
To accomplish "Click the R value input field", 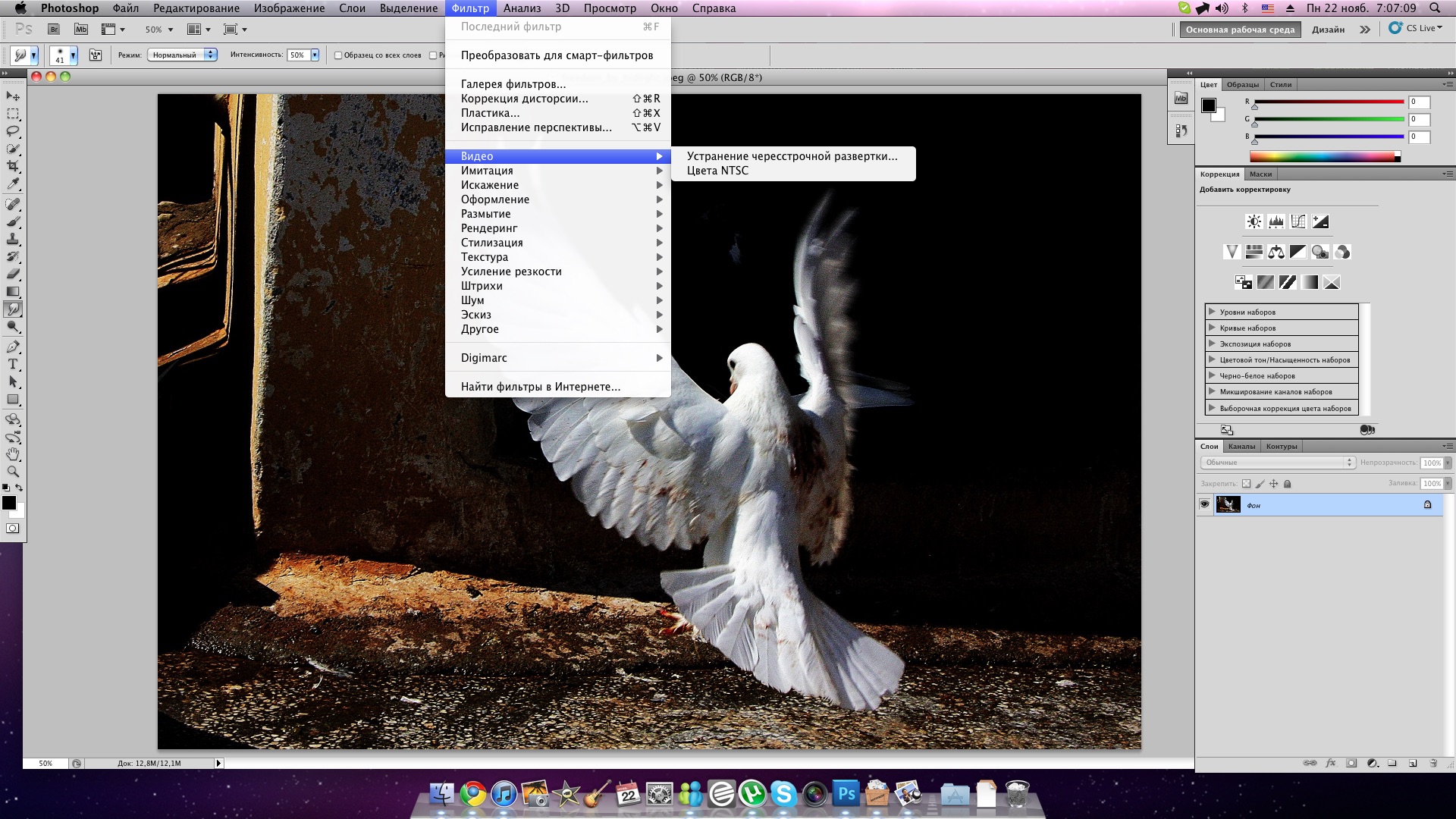I will [x=1419, y=102].
